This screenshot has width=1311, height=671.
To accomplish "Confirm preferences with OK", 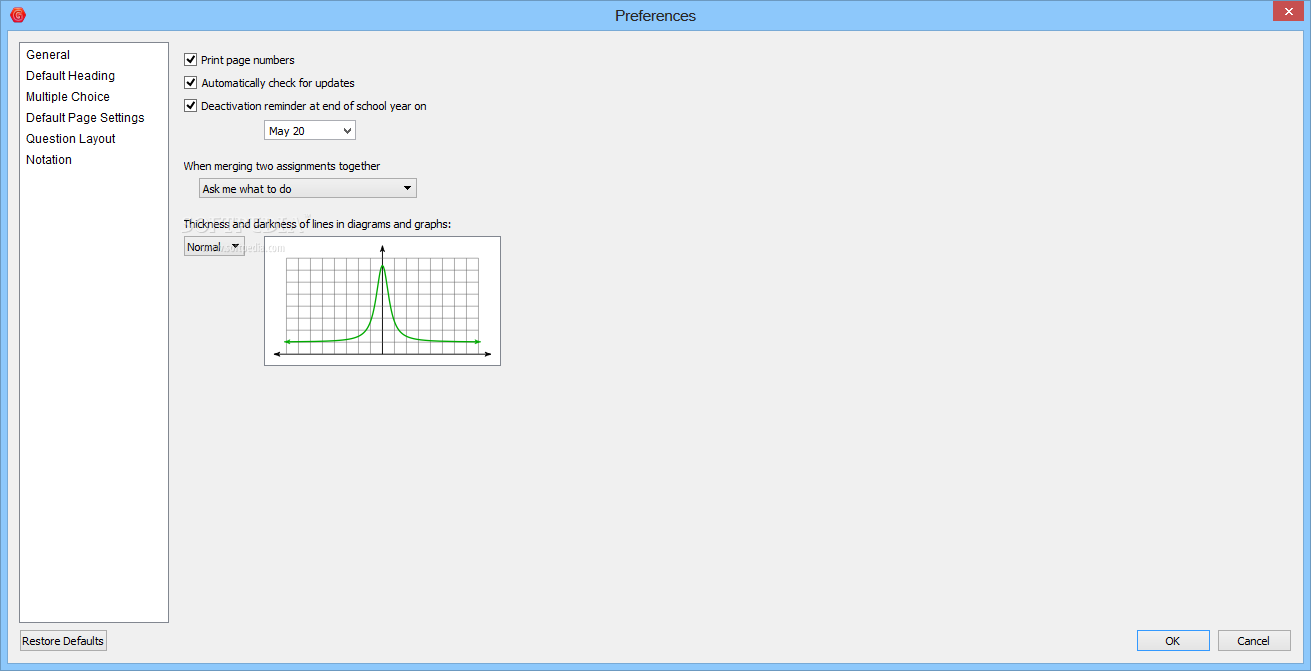I will coord(1173,641).
